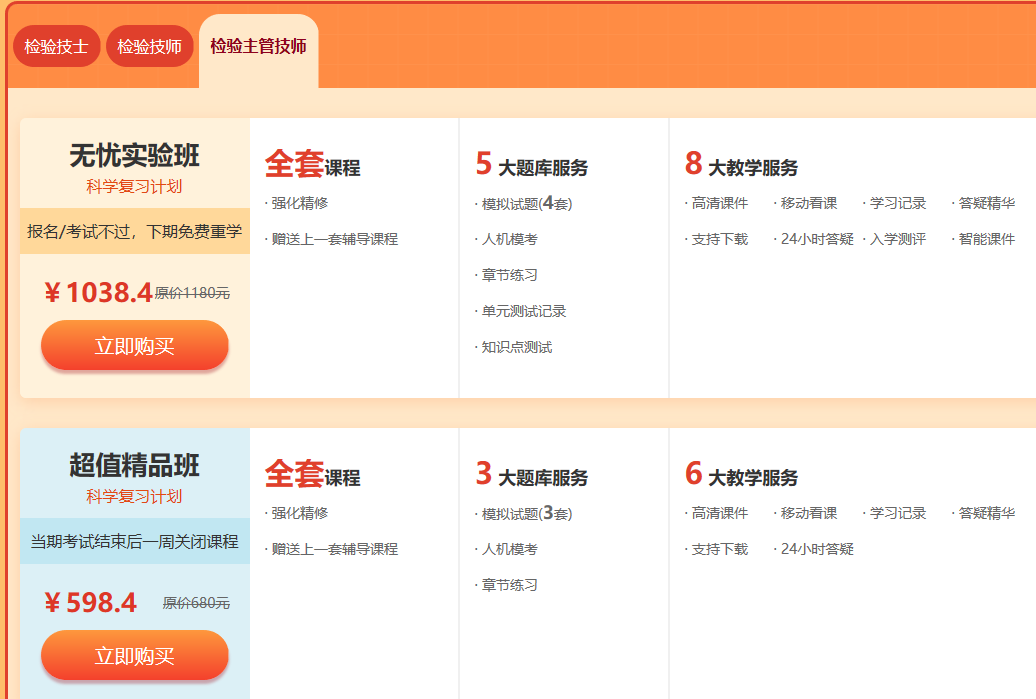The image size is (1036, 699).
Task: Click the ¥598.4 price of 超值精品班
Action: [91, 602]
